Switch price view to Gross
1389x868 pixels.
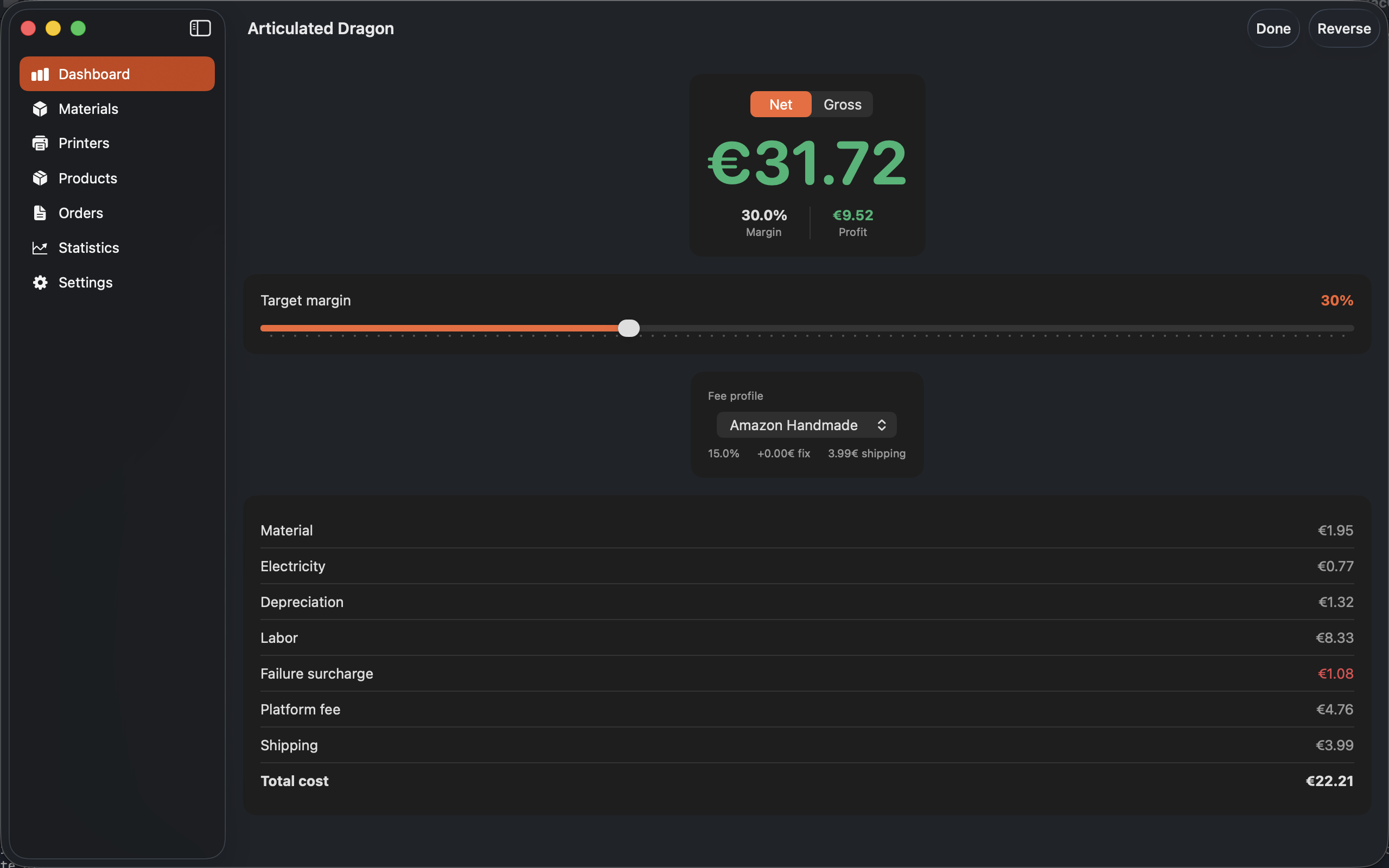click(842, 105)
